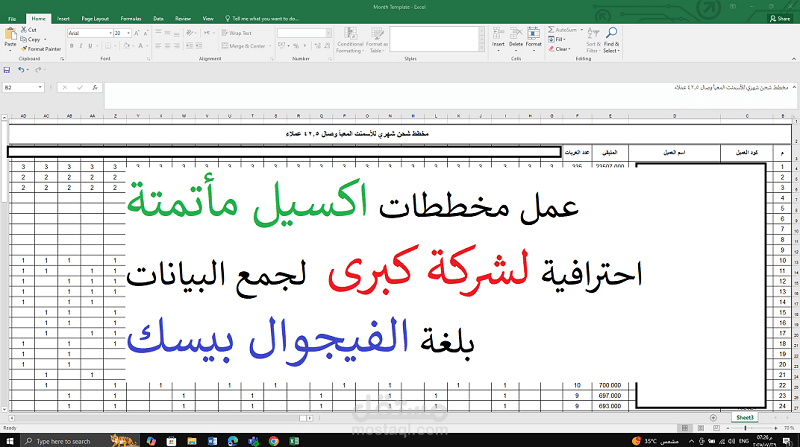Toggle Align Right in Alignment group

tap(177, 46)
